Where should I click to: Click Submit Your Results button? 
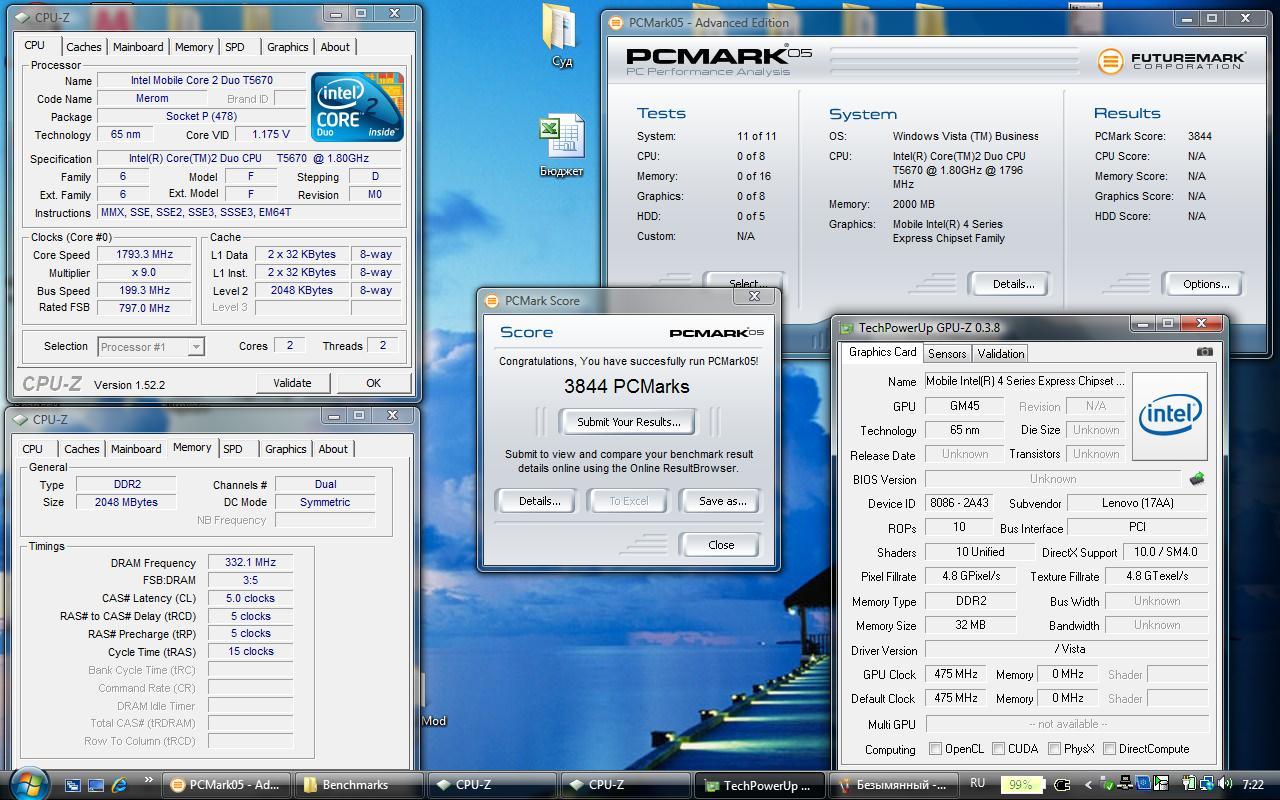coord(629,422)
